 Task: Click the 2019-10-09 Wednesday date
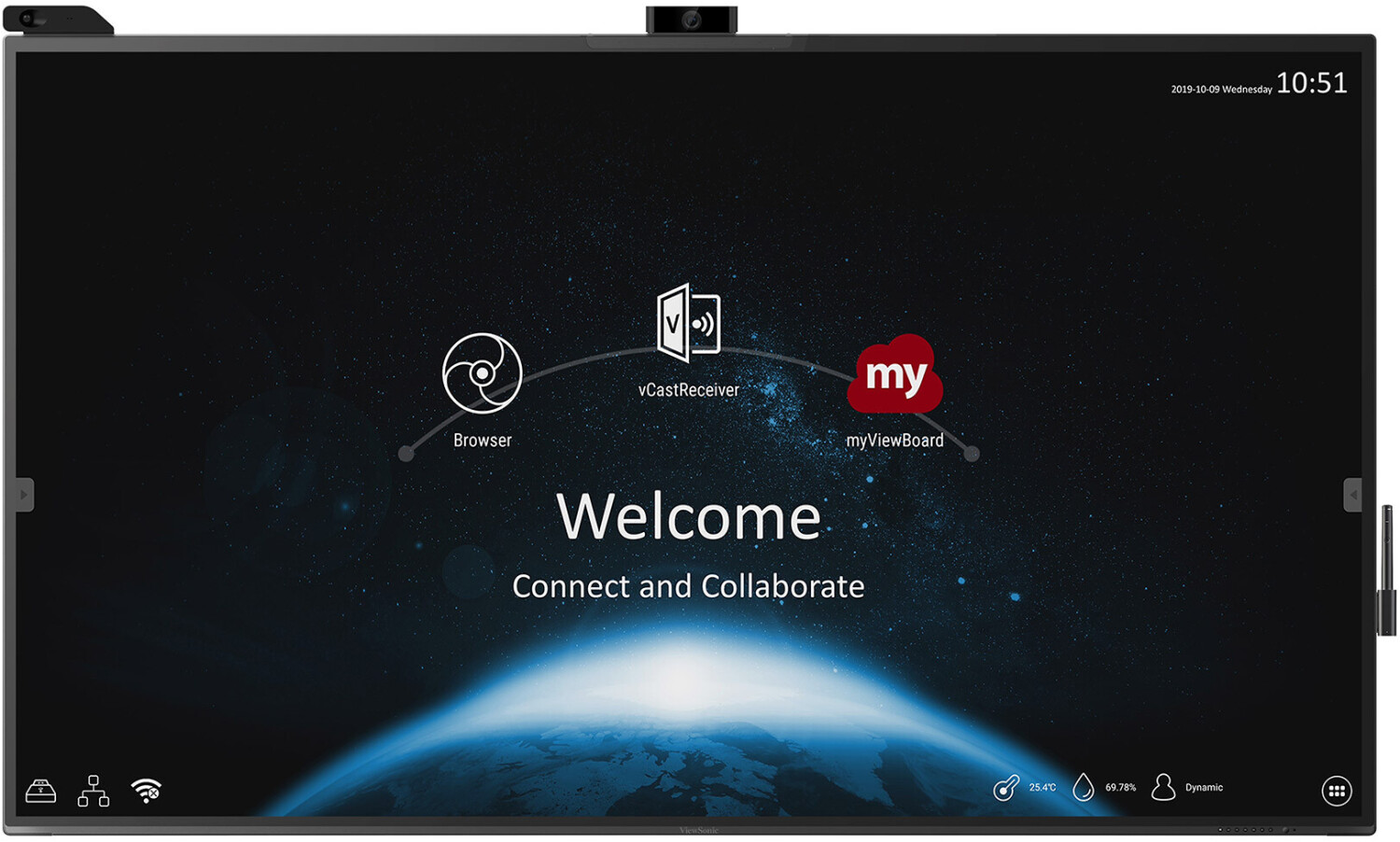[x=1222, y=90]
